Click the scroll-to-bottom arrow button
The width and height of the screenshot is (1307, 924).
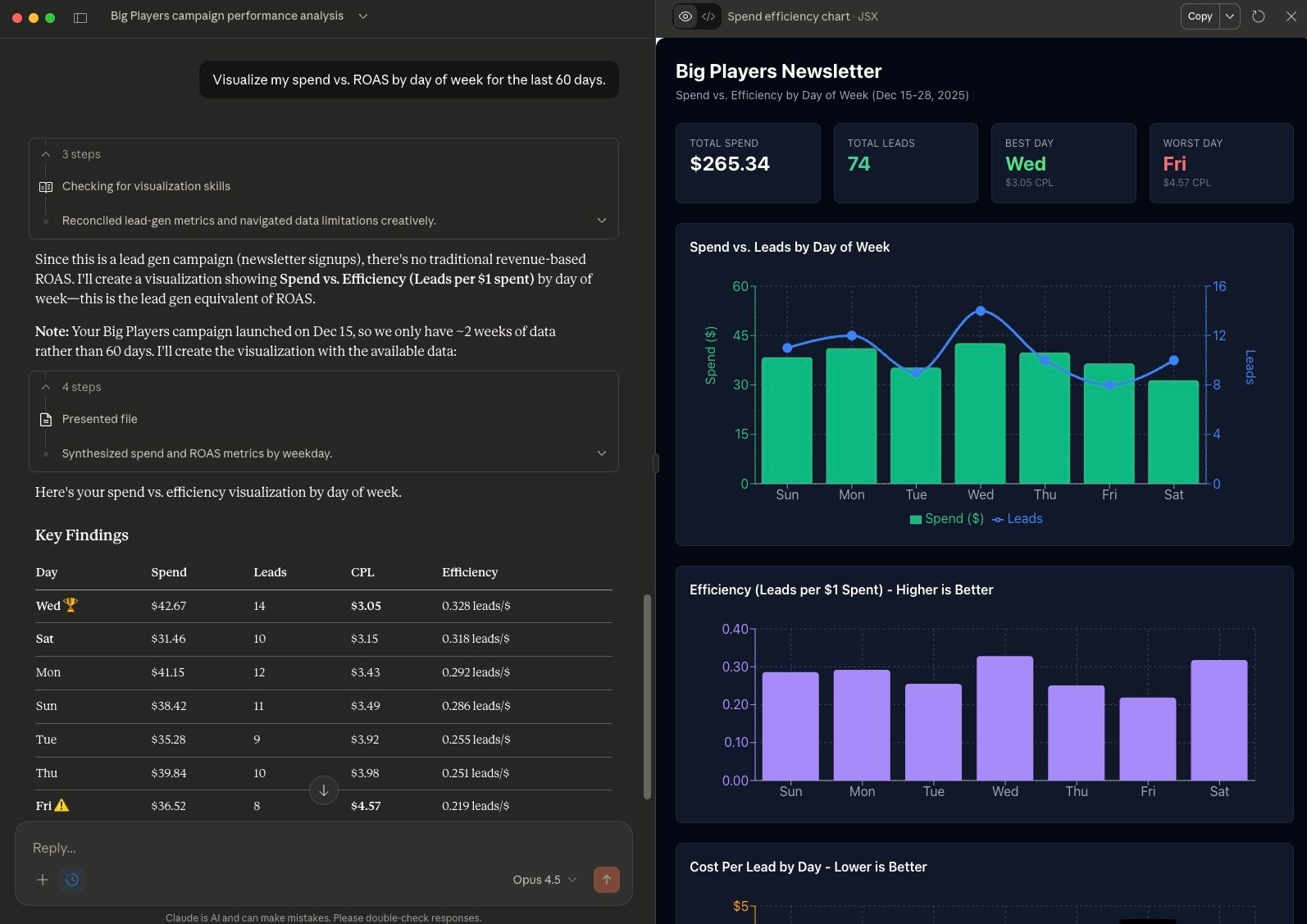tap(324, 790)
